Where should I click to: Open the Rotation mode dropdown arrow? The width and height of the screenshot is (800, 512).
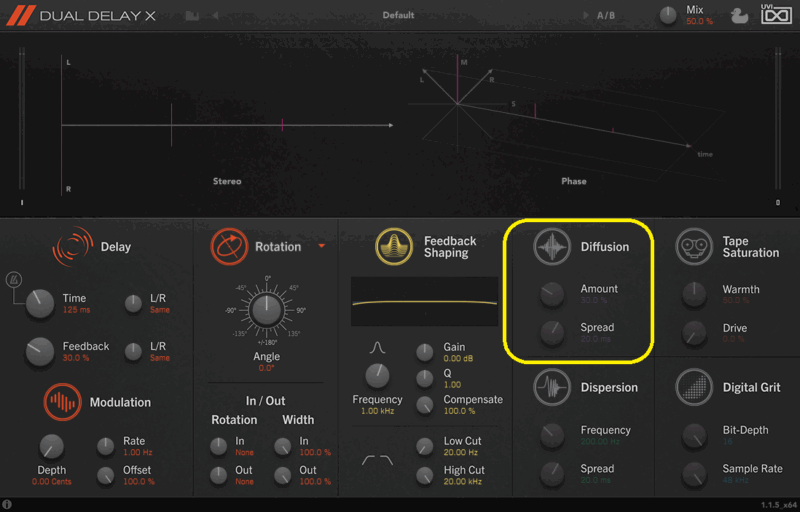click(x=322, y=246)
